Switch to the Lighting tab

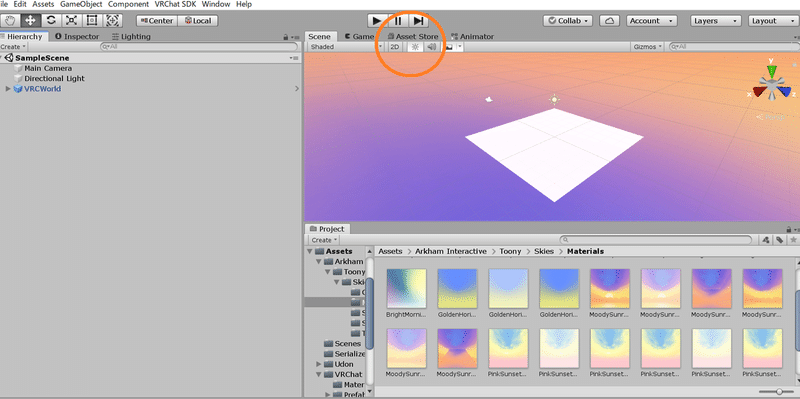pos(131,37)
